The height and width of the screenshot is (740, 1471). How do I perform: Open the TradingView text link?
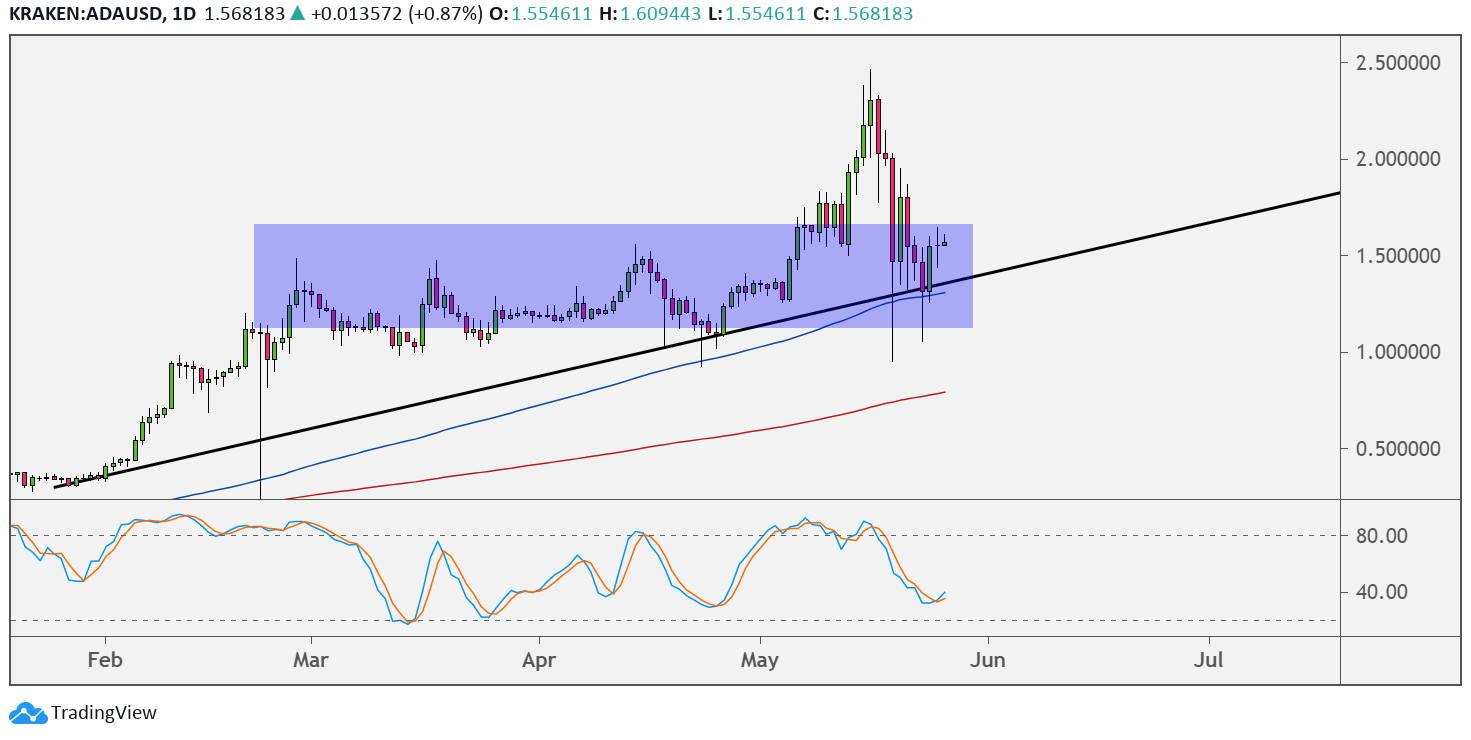104,713
